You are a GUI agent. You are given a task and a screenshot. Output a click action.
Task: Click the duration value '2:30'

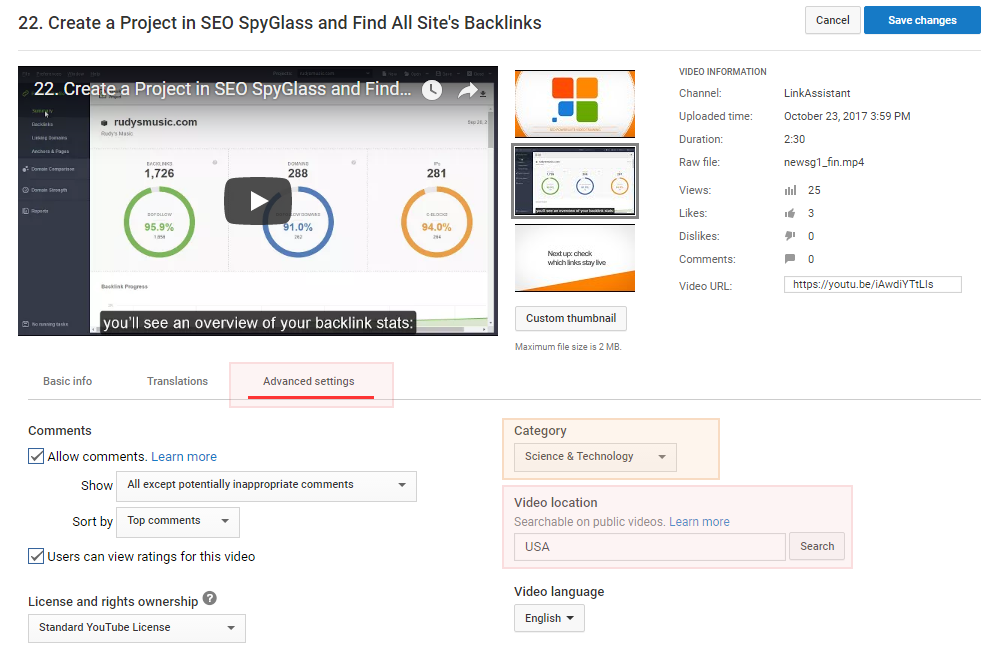(x=794, y=139)
